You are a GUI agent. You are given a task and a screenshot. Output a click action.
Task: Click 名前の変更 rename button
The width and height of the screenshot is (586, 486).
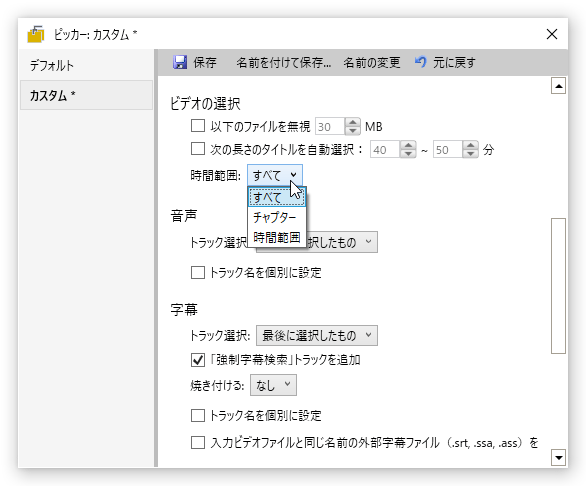pyautogui.click(x=371, y=62)
